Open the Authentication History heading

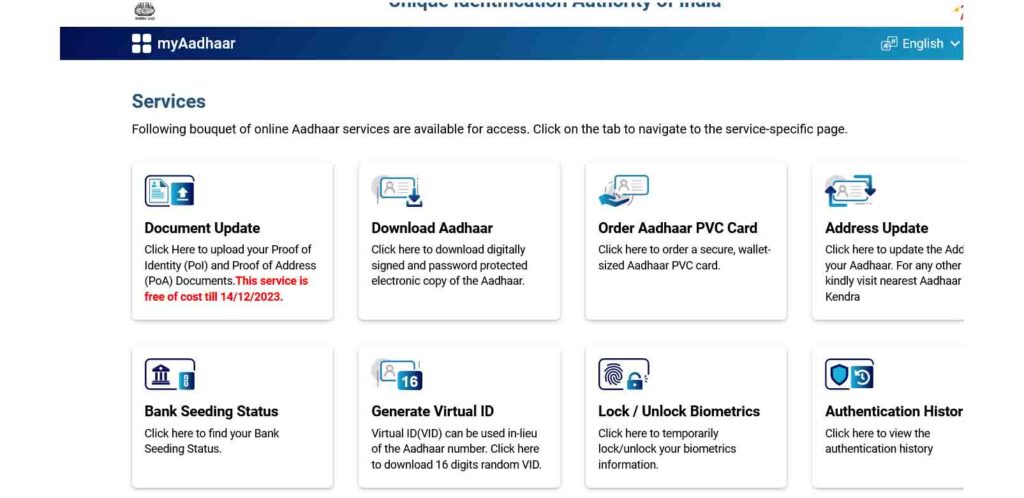[x=893, y=412]
